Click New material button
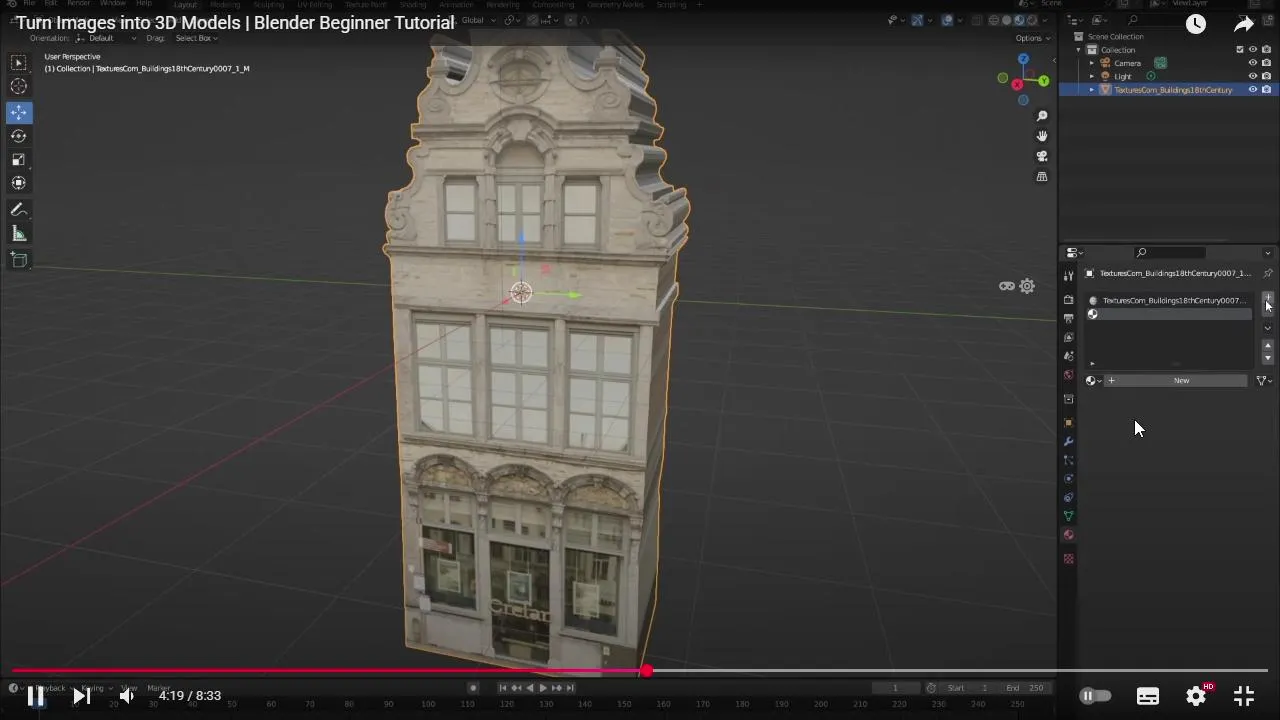 point(1176,380)
